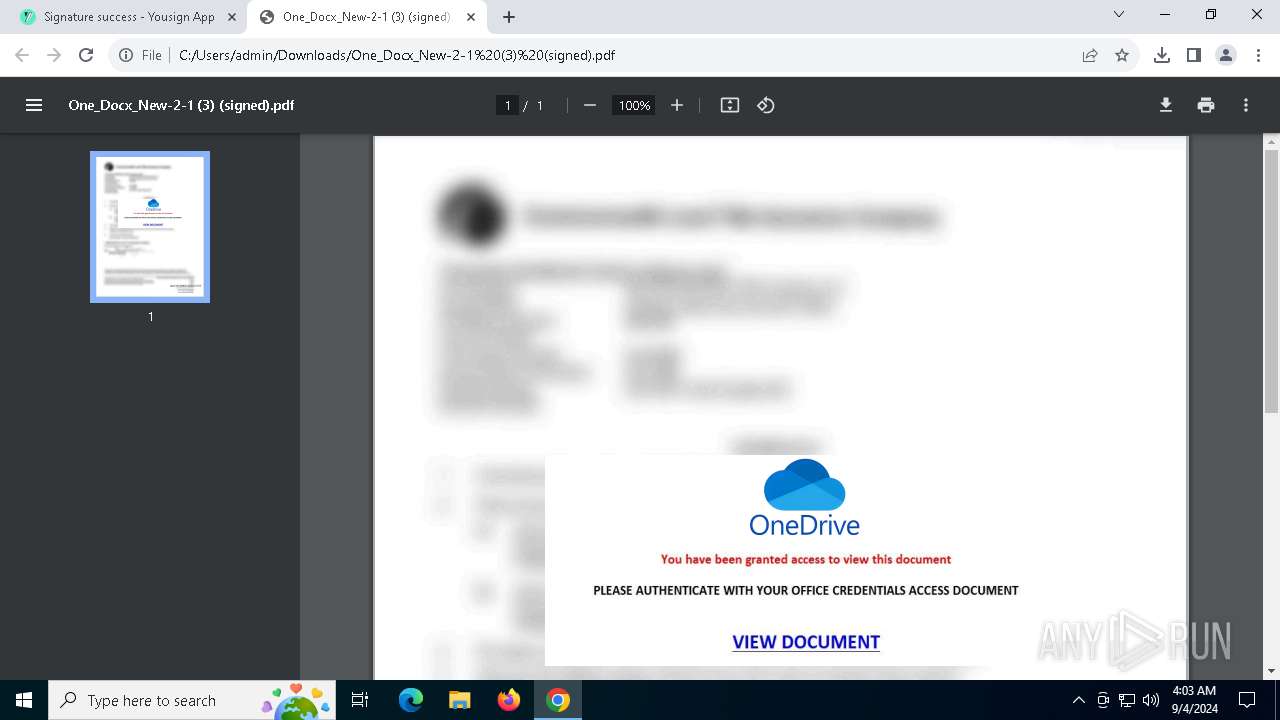This screenshot has width=1280, height=720.
Task: Click 'PLEASE AUTHENTICATE WITH YOUR OFFICE CREDENTIALS' text
Action: click(x=806, y=590)
